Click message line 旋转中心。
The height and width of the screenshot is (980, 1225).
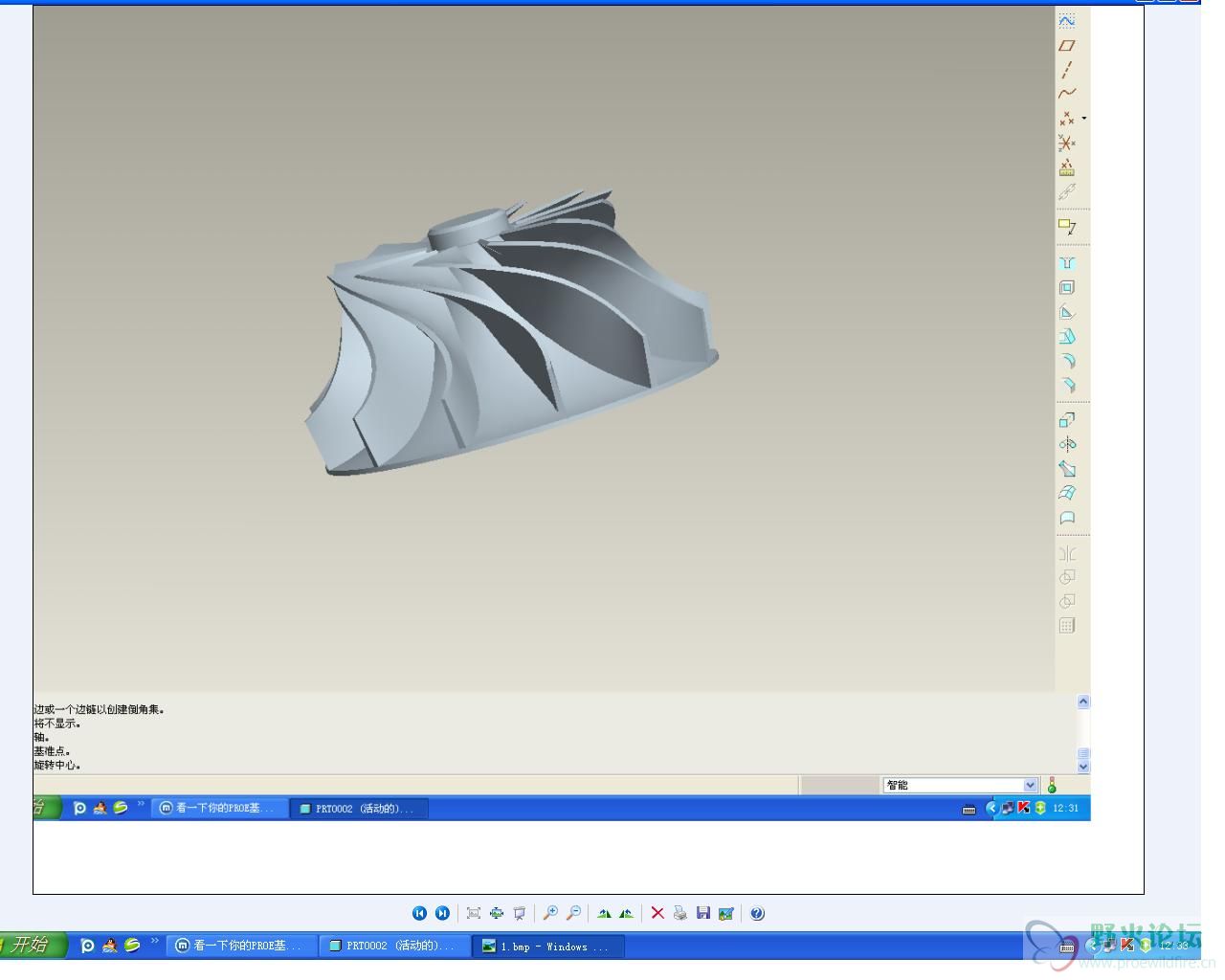click(57, 765)
